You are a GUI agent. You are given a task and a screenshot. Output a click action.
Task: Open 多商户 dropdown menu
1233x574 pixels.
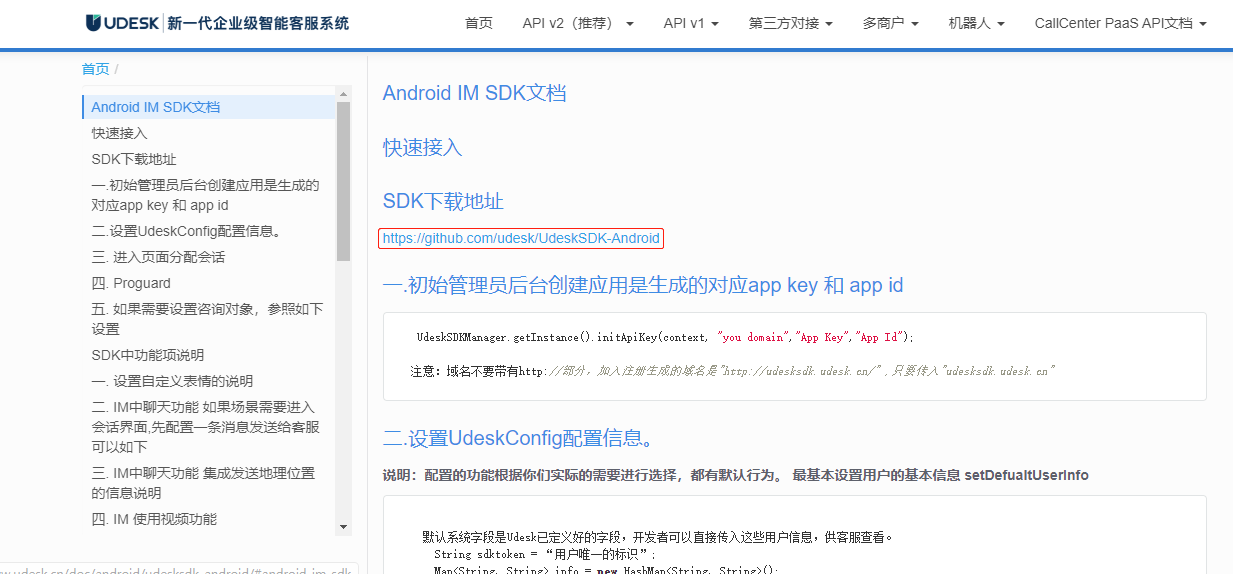coord(891,23)
